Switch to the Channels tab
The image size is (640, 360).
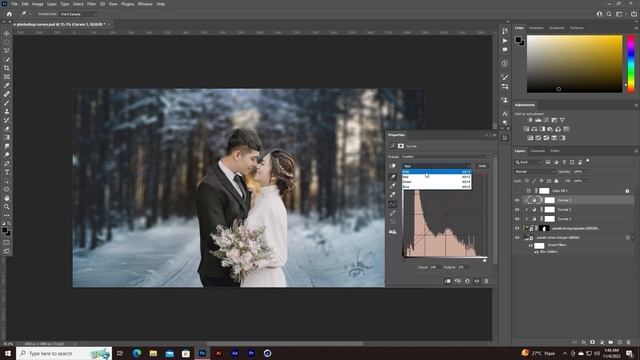538,151
